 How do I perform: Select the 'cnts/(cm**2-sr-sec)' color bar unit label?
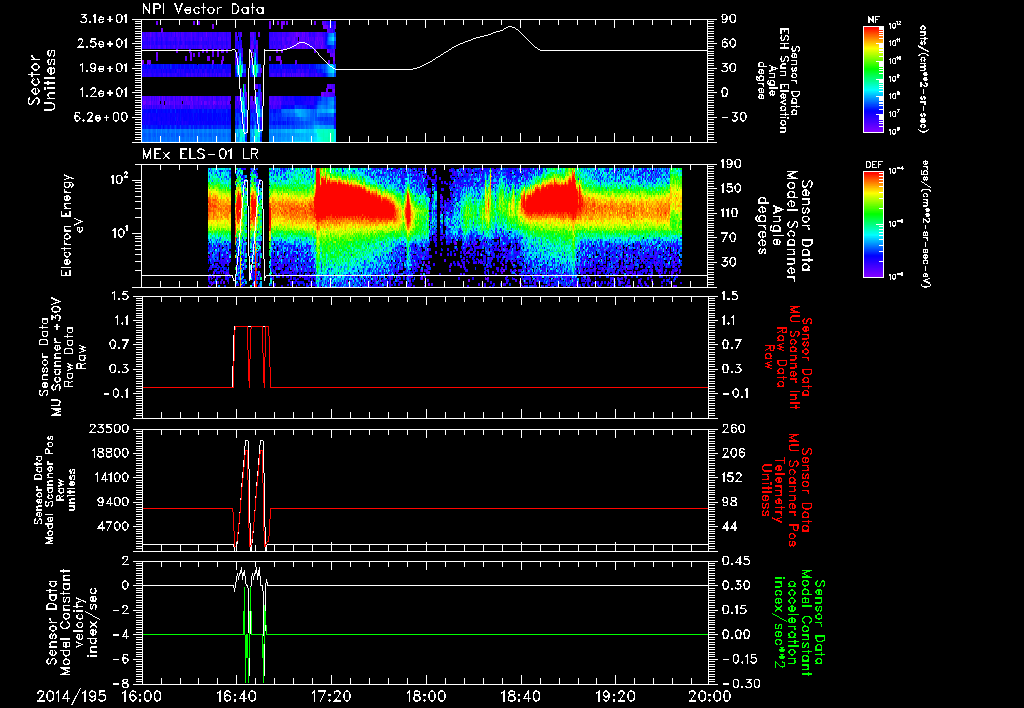click(923, 79)
